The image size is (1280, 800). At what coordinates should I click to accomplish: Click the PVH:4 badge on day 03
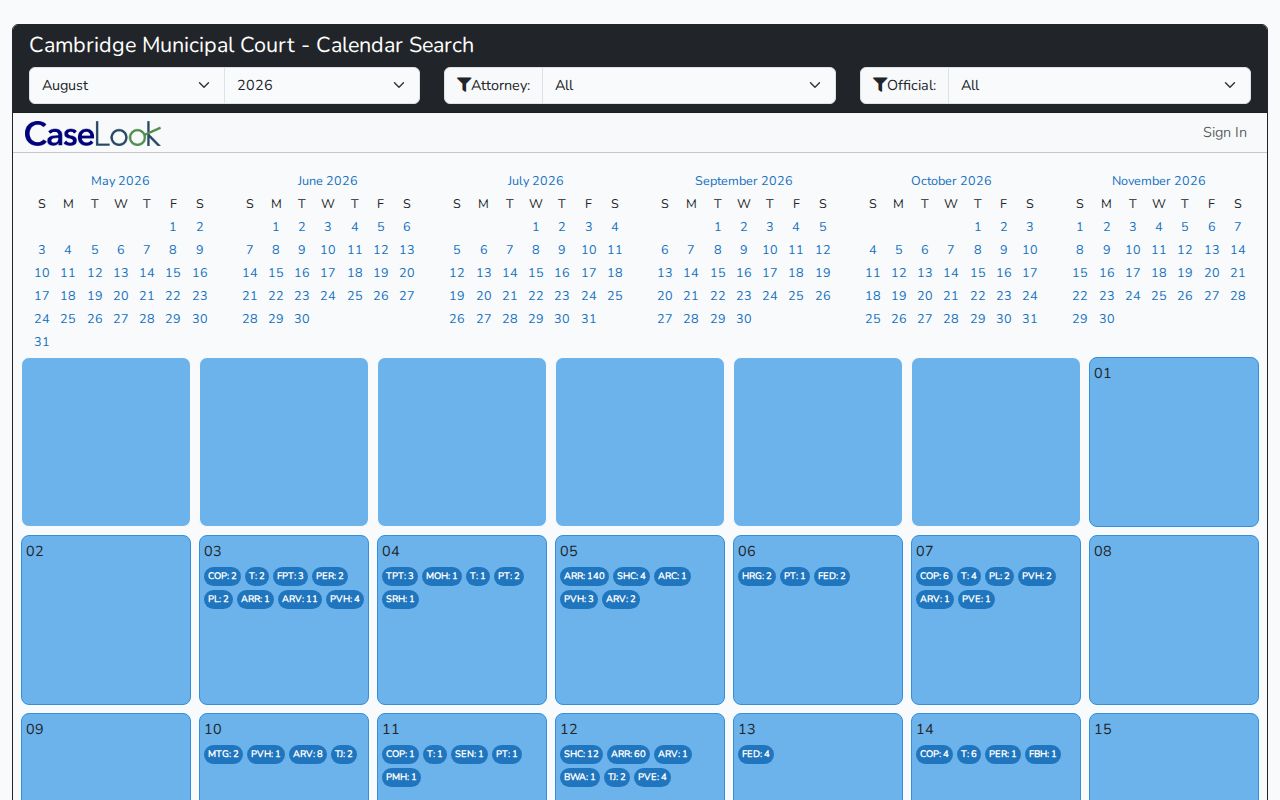tap(345, 599)
